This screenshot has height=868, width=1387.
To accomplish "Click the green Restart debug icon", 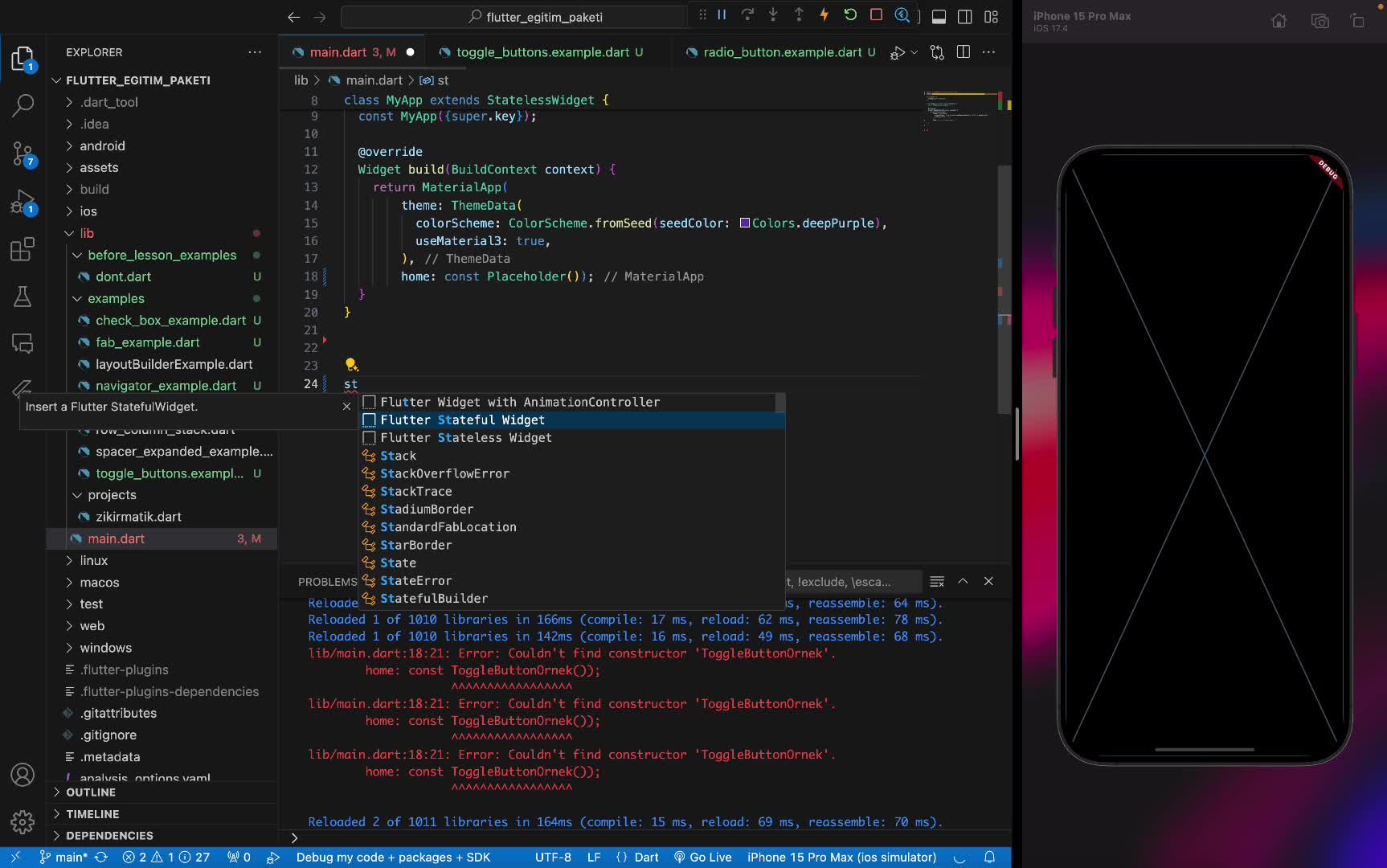I will 850,14.
